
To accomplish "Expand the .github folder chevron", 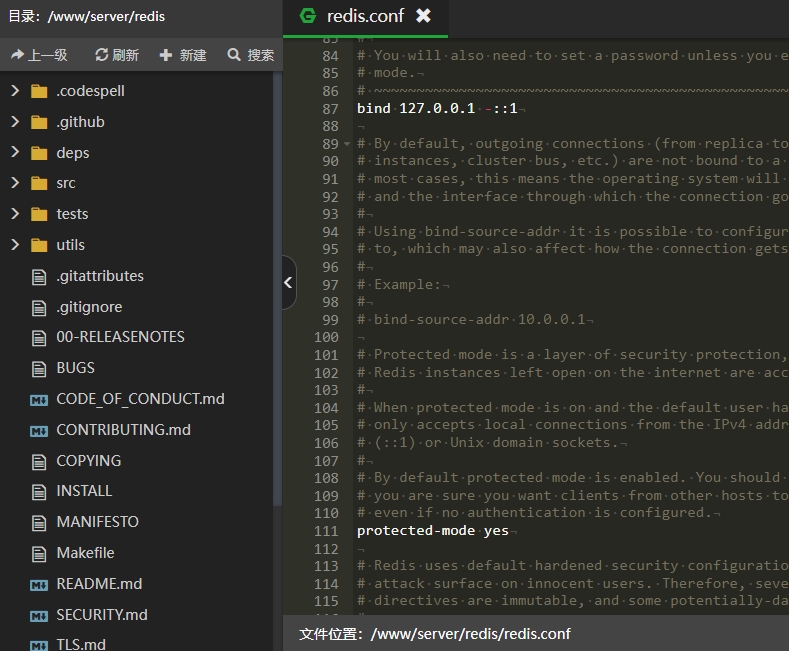I will [15, 122].
